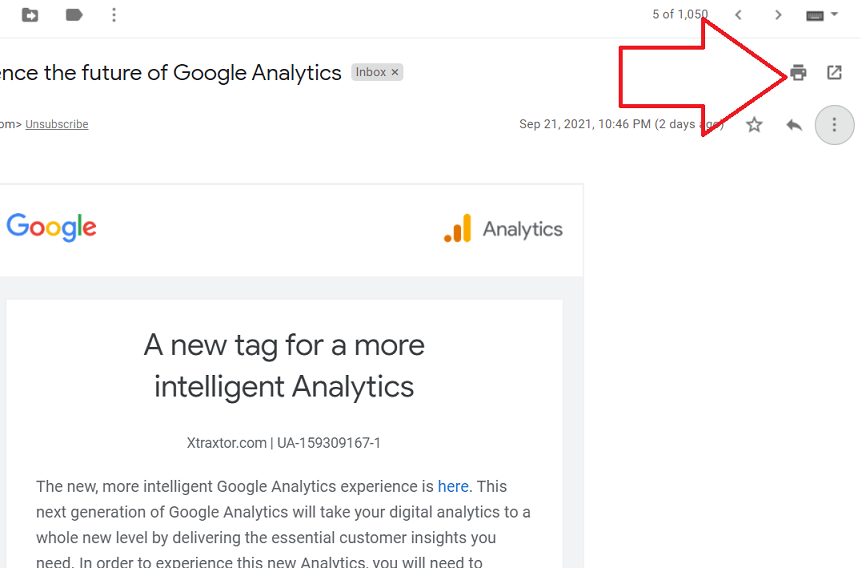Click the Move to folder icon
862x568 pixels.
[30, 15]
